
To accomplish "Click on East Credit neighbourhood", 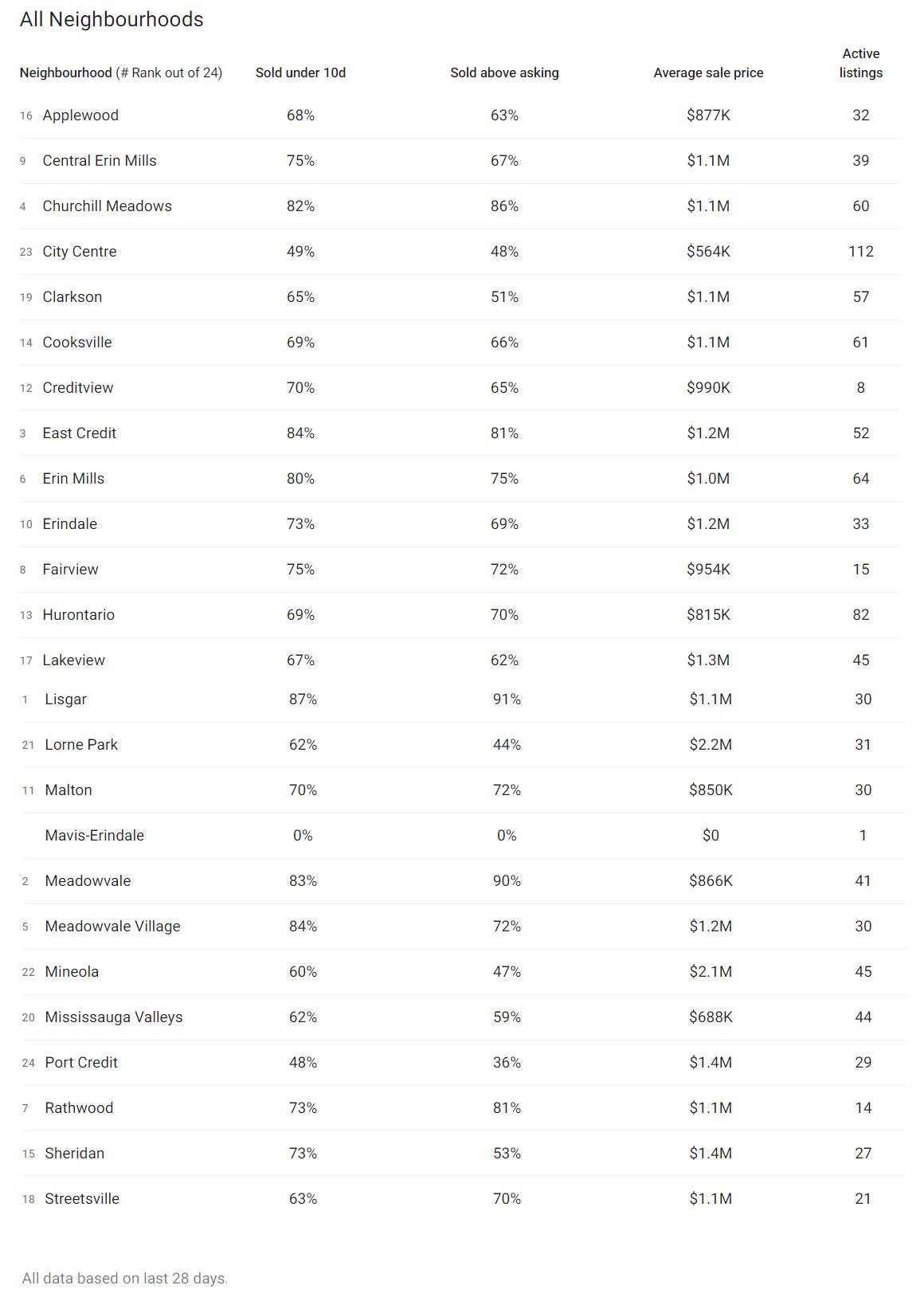I will coord(79,433).
